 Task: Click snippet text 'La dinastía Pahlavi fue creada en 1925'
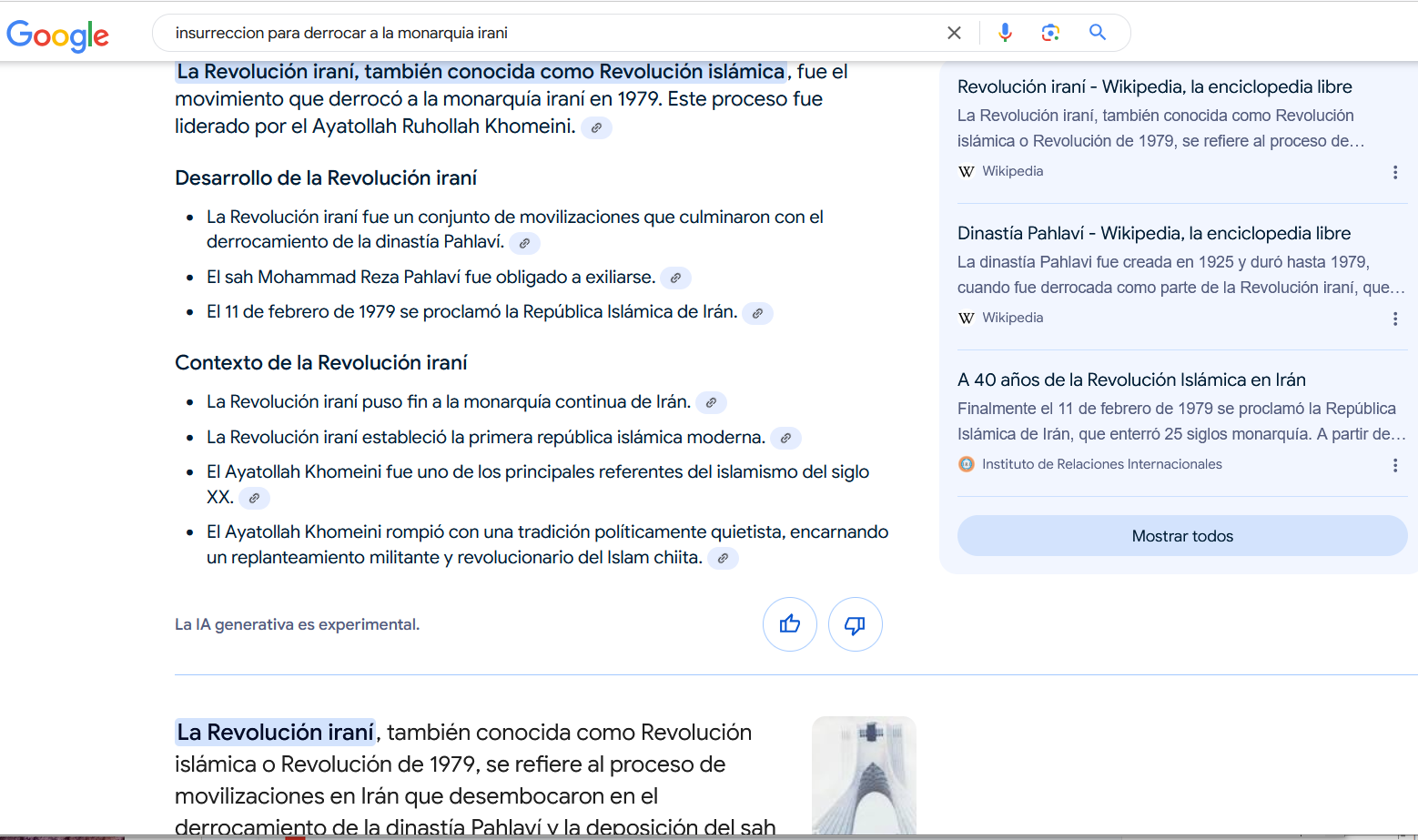tap(1181, 275)
